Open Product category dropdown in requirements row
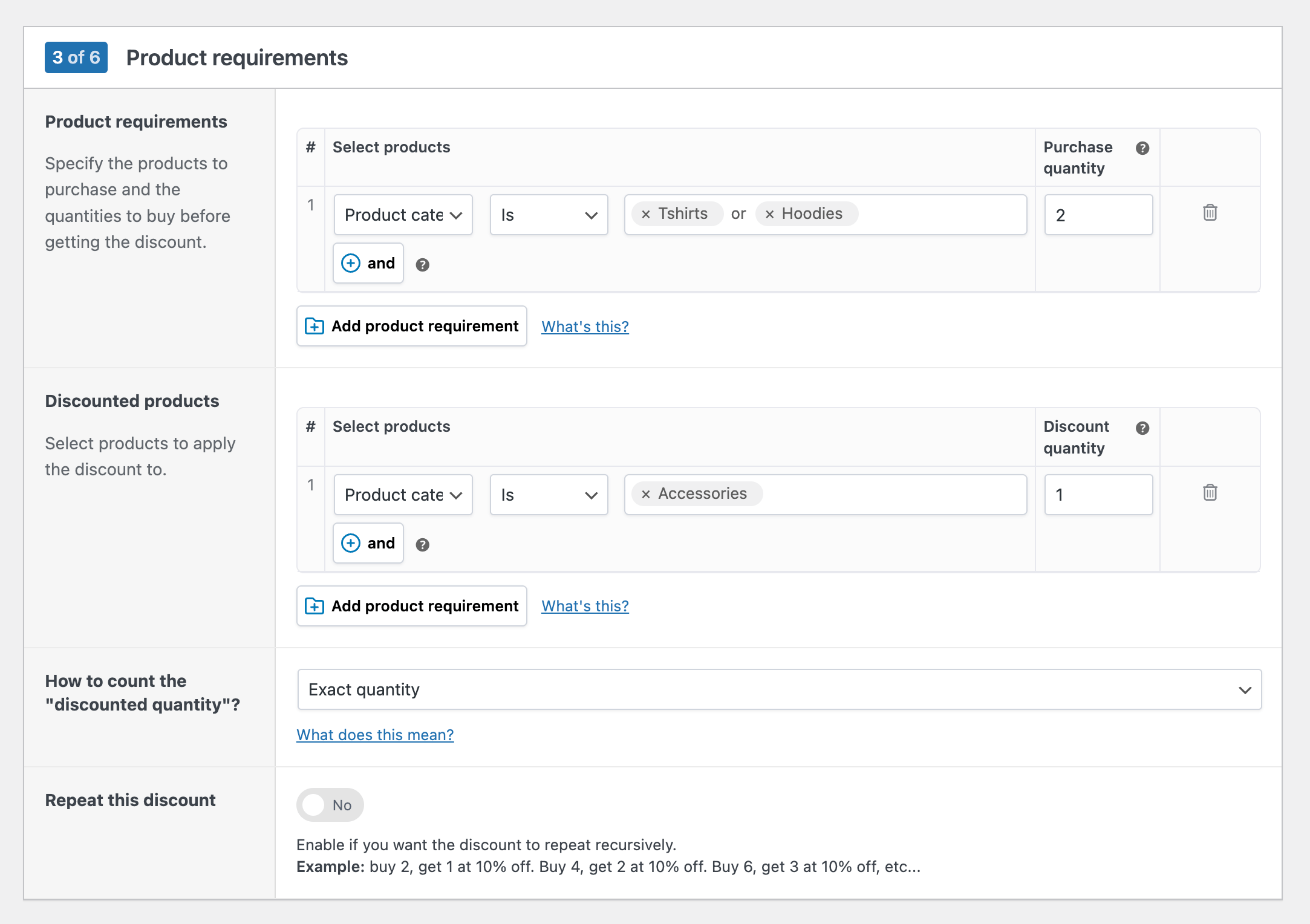 click(x=403, y=215)
